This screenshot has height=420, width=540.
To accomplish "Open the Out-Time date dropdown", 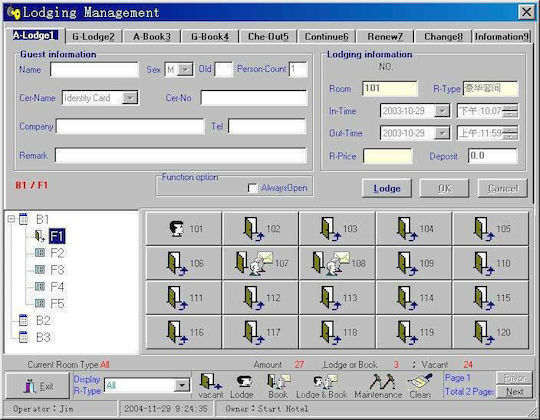I will coord(442,133).
